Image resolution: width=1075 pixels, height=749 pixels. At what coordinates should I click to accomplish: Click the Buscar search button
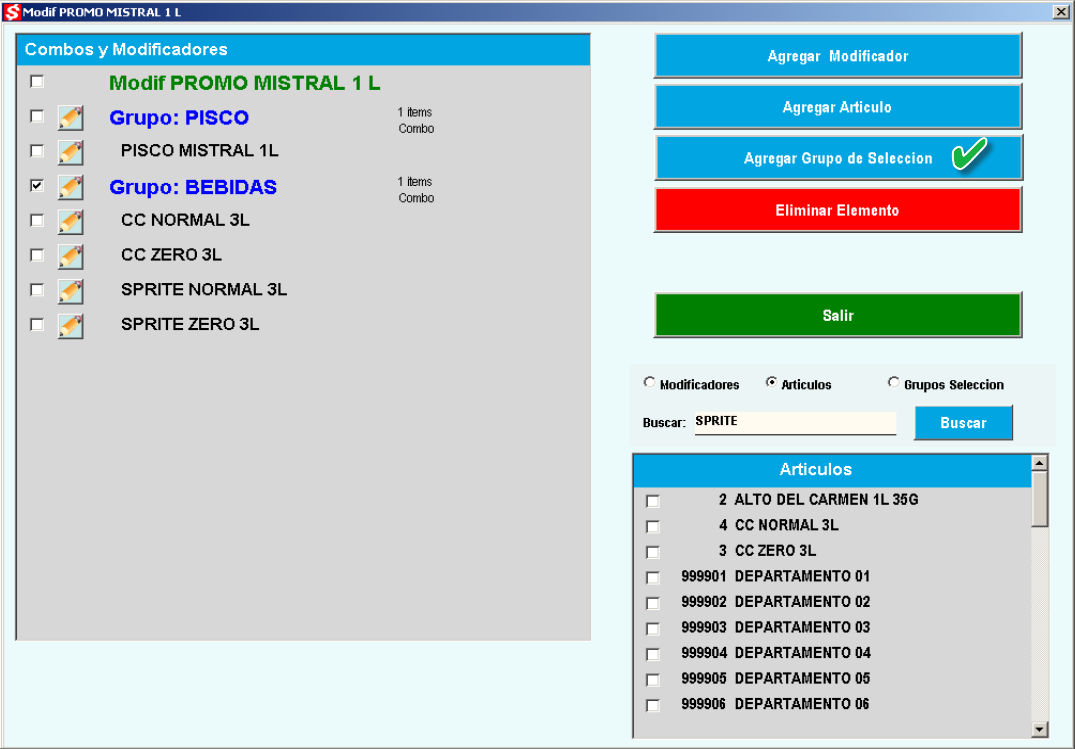click(963, 423)
